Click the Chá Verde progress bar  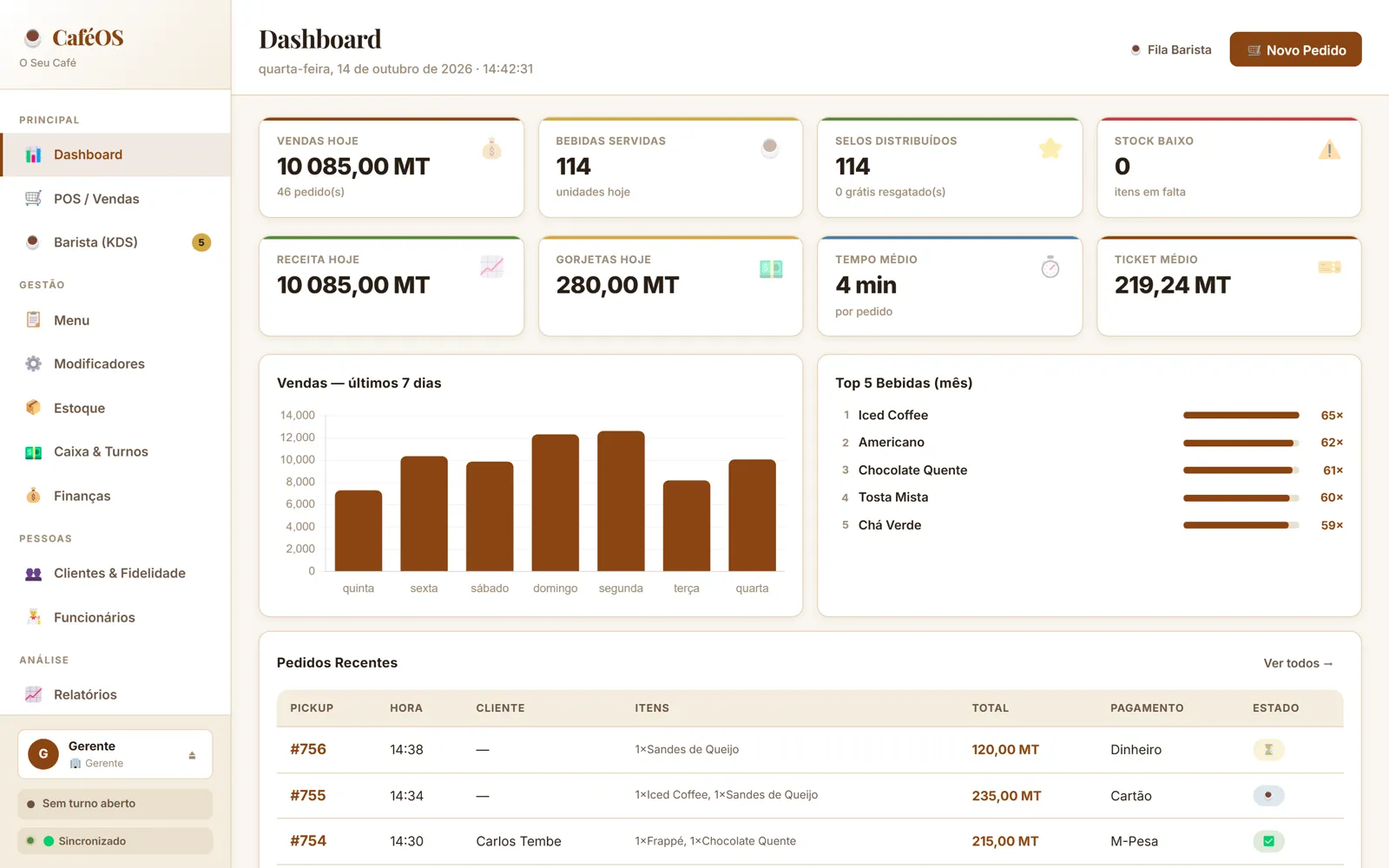[1241, 525]
